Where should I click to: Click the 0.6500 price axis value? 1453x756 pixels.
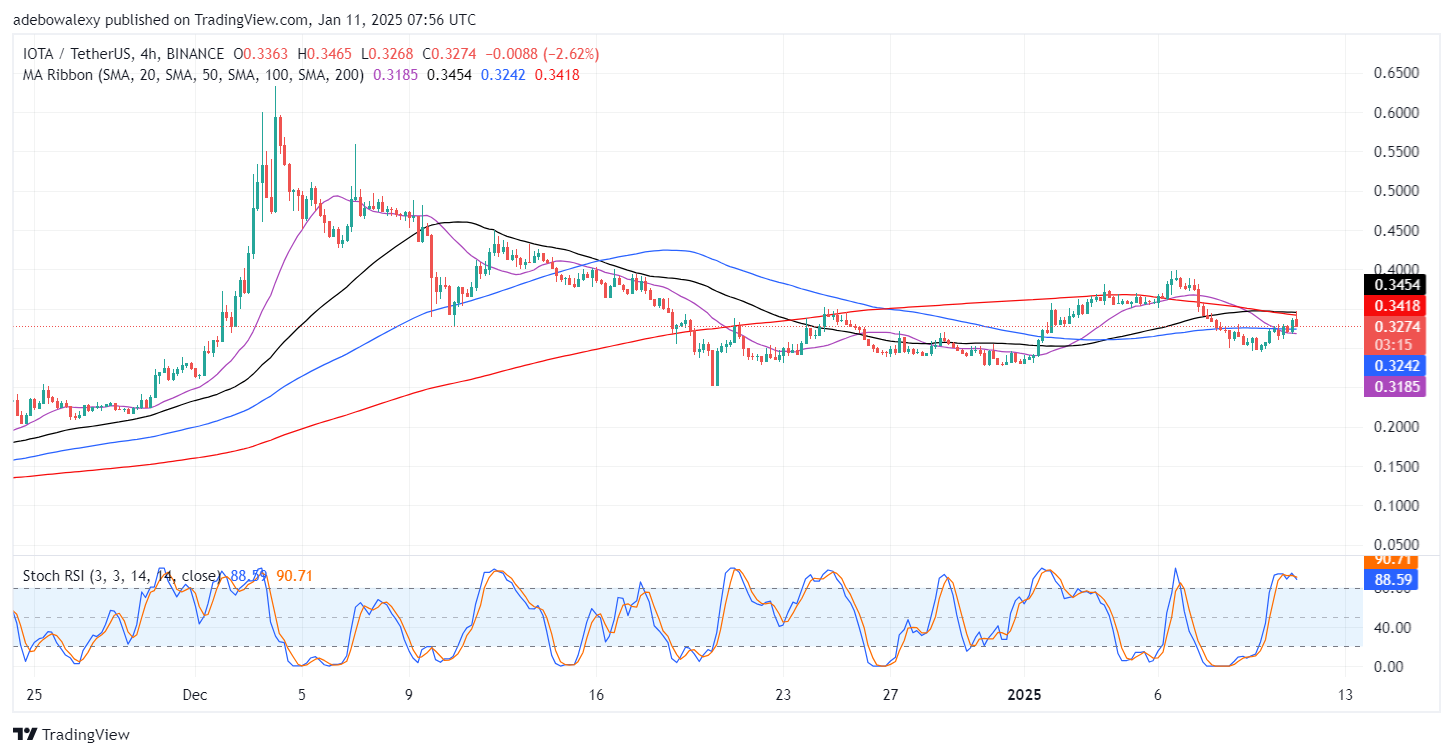(x=1398, y=73)
